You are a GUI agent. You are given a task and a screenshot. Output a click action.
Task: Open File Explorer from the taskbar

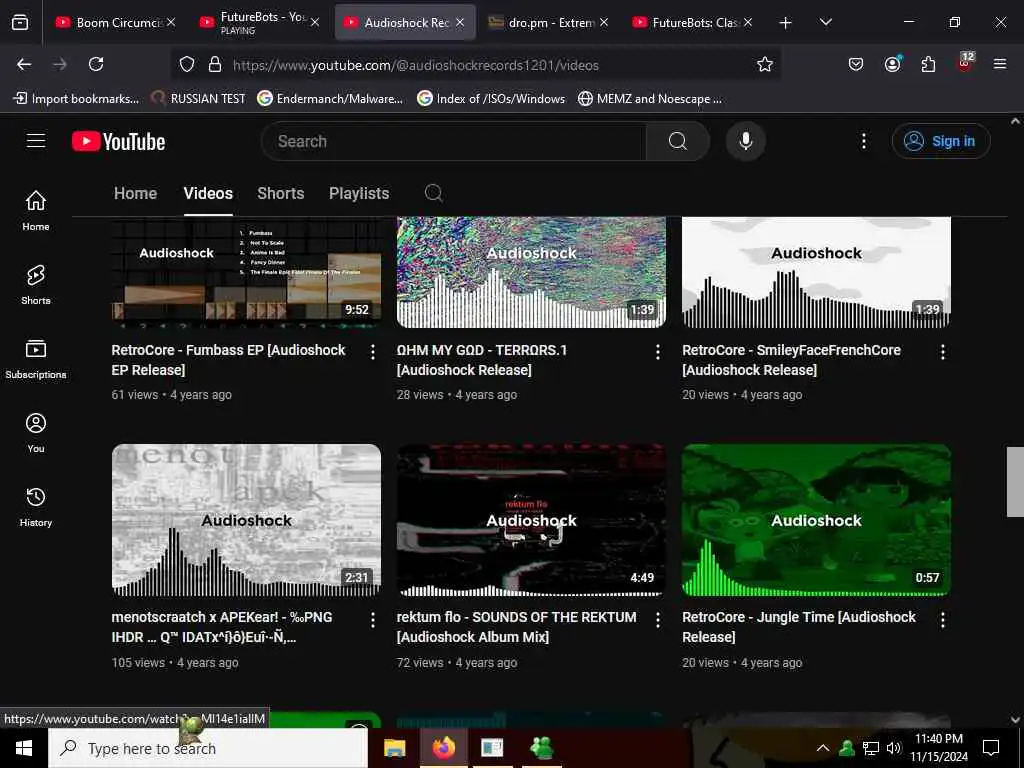coord(394,748)
